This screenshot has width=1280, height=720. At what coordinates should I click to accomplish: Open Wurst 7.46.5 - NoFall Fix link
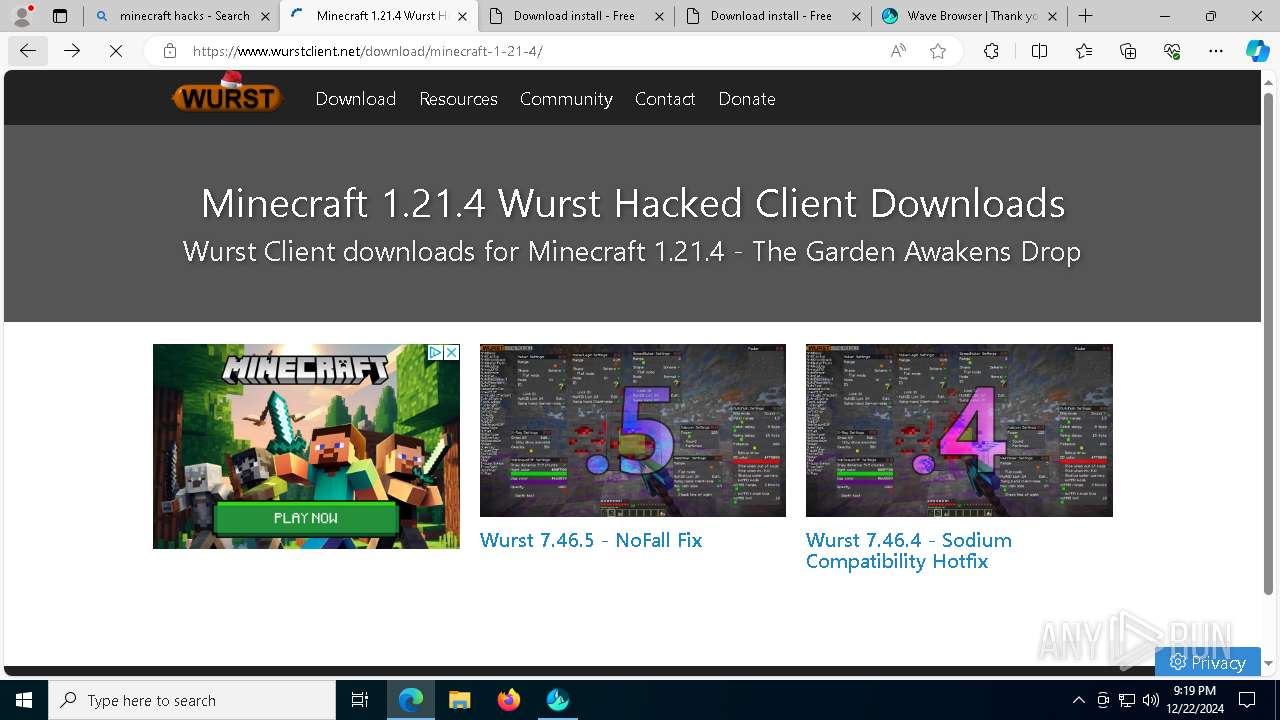(x=591, y=540)
